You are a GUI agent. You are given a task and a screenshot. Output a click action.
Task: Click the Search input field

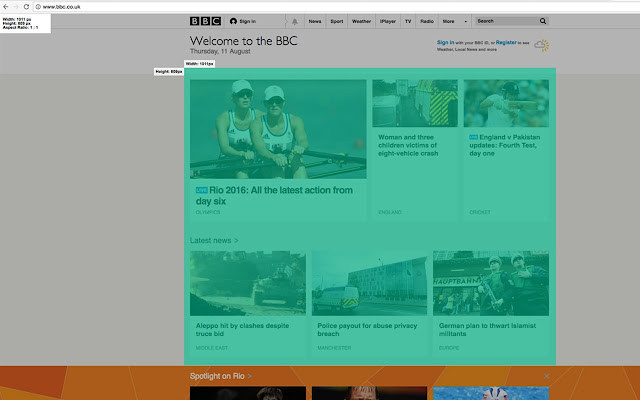pos(507,21)
